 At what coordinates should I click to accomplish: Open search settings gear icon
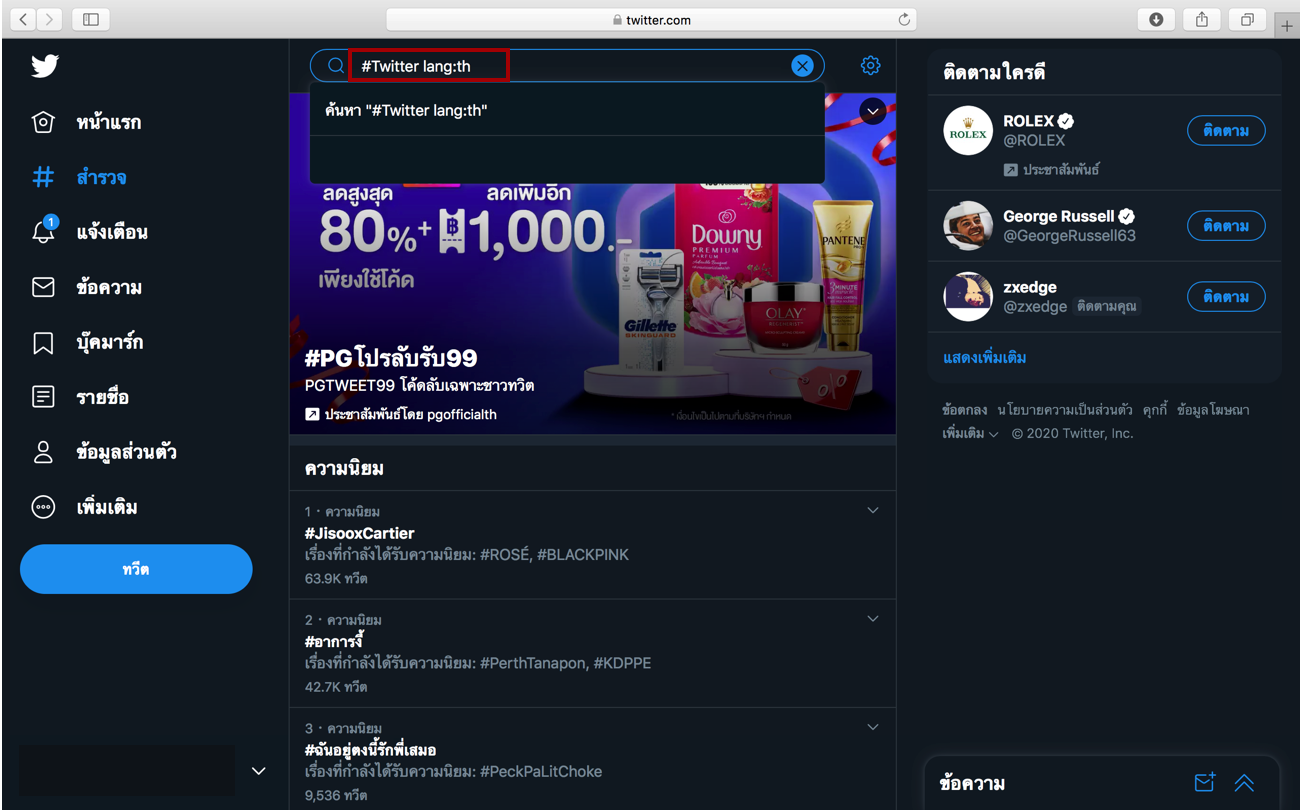(870, 66)
